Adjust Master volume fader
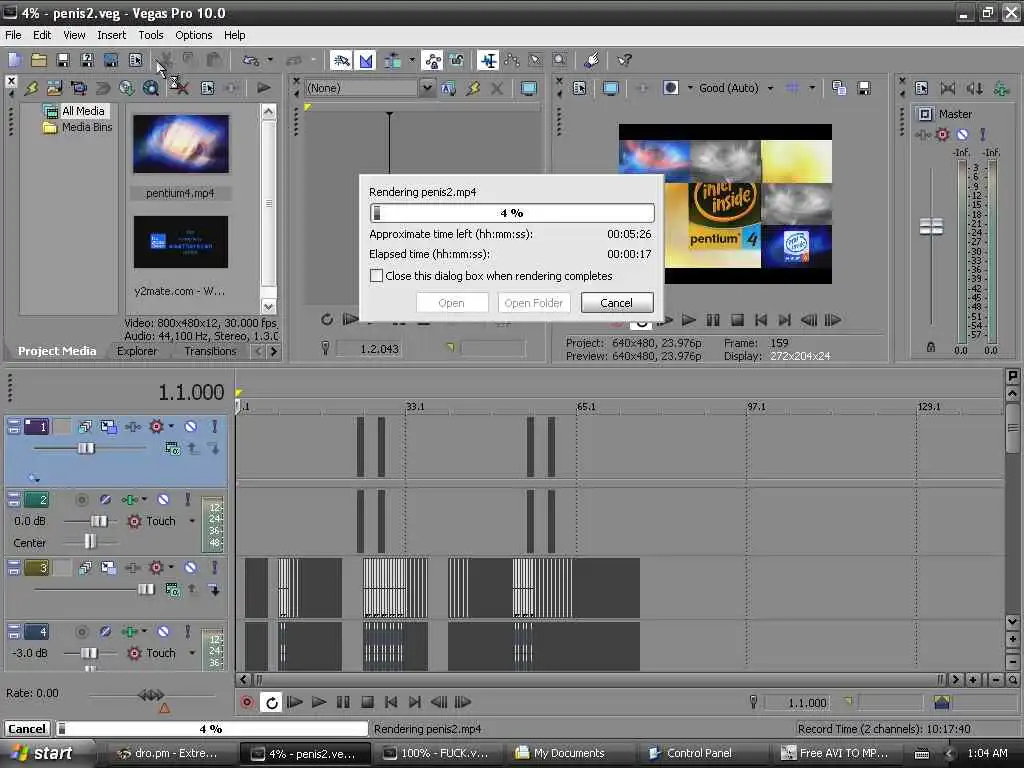Image resolution: width=1024 pixels, height=768 pixels. [931, 227]
